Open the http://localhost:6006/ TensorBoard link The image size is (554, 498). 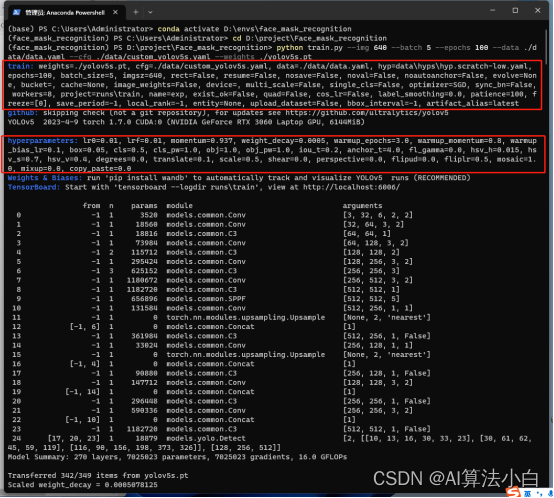click(x=351, y=187)
